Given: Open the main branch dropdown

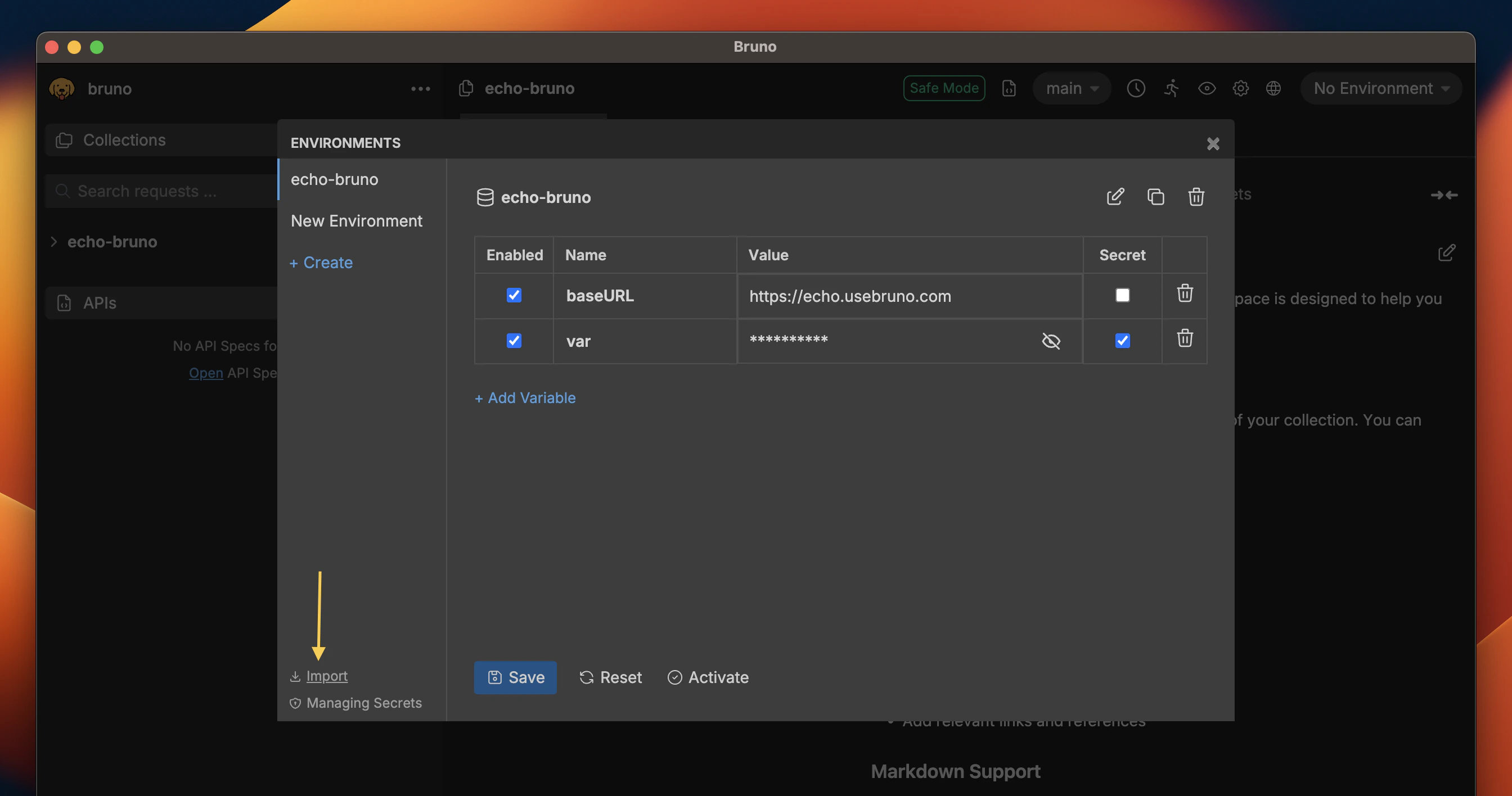Looking at the screenshot, I should pyautogui.click(x=1071, y=89).
